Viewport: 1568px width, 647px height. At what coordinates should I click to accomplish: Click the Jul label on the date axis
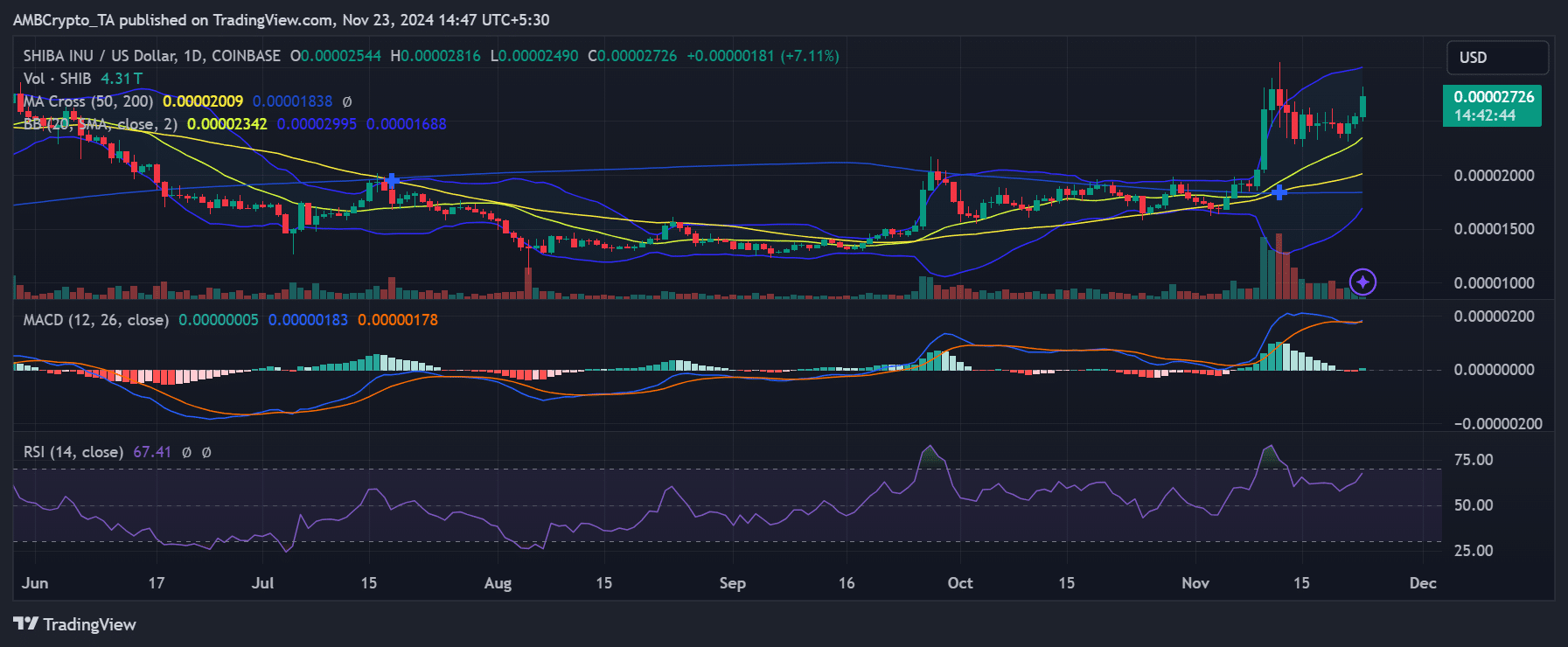(262, 583)
